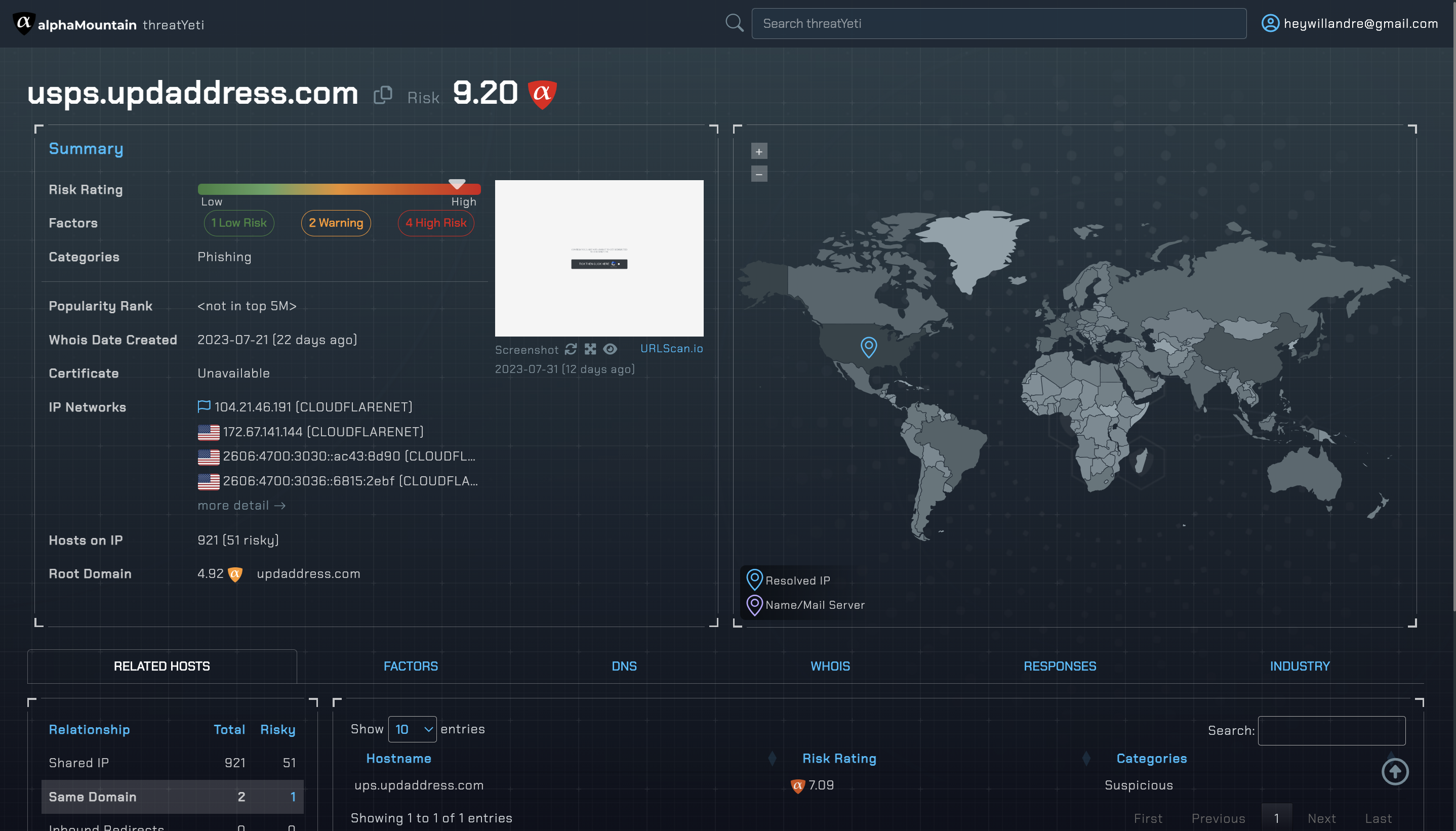Sort the table by Risk Rating

click(x=839, y=759)
